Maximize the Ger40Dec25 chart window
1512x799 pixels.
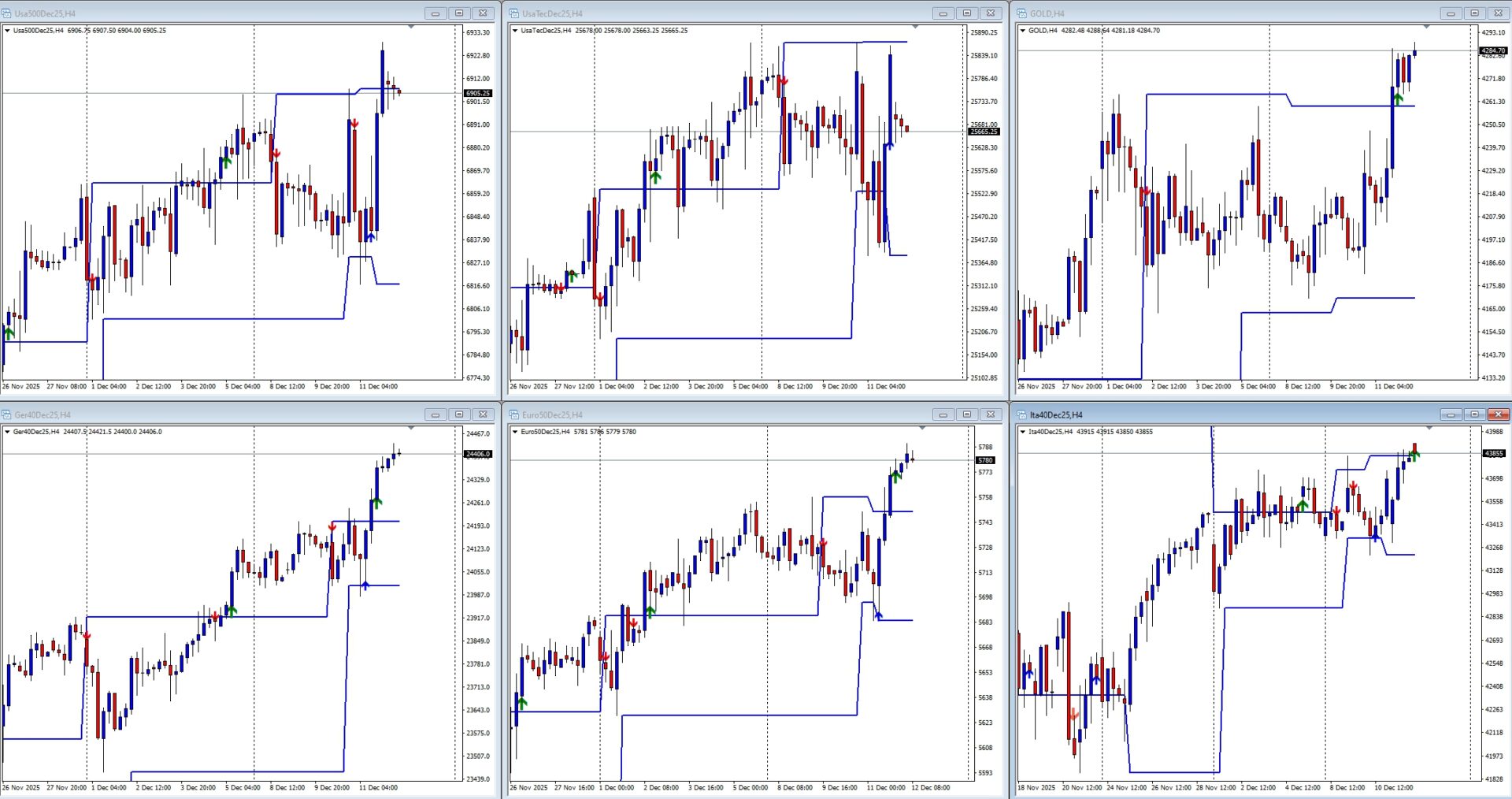click(x=459, y=414)
